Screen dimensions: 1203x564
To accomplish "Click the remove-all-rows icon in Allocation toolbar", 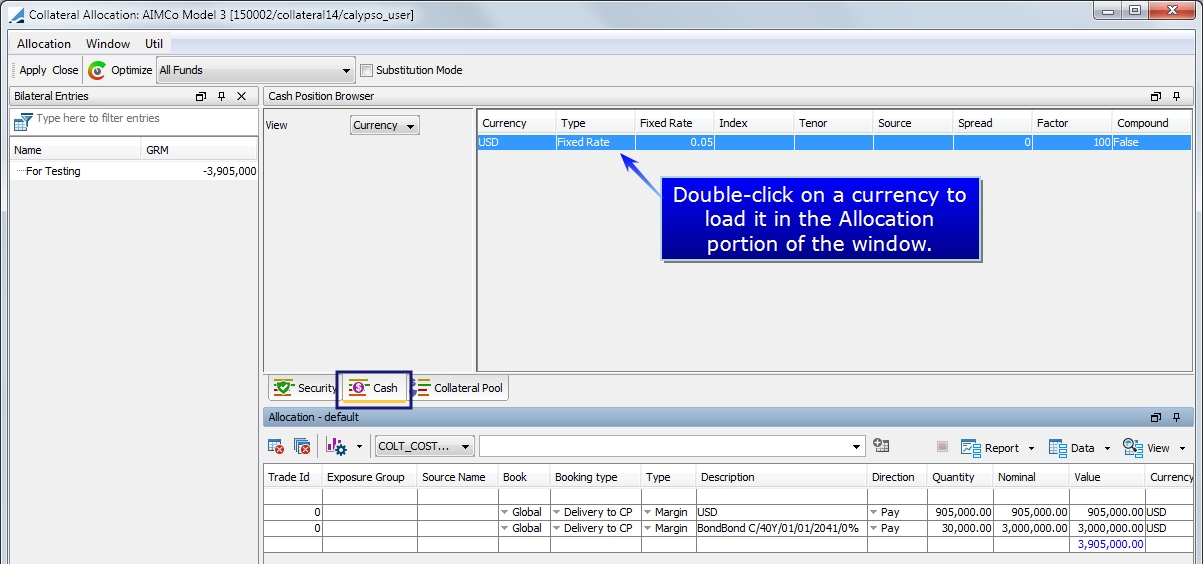I will point(302,447).
